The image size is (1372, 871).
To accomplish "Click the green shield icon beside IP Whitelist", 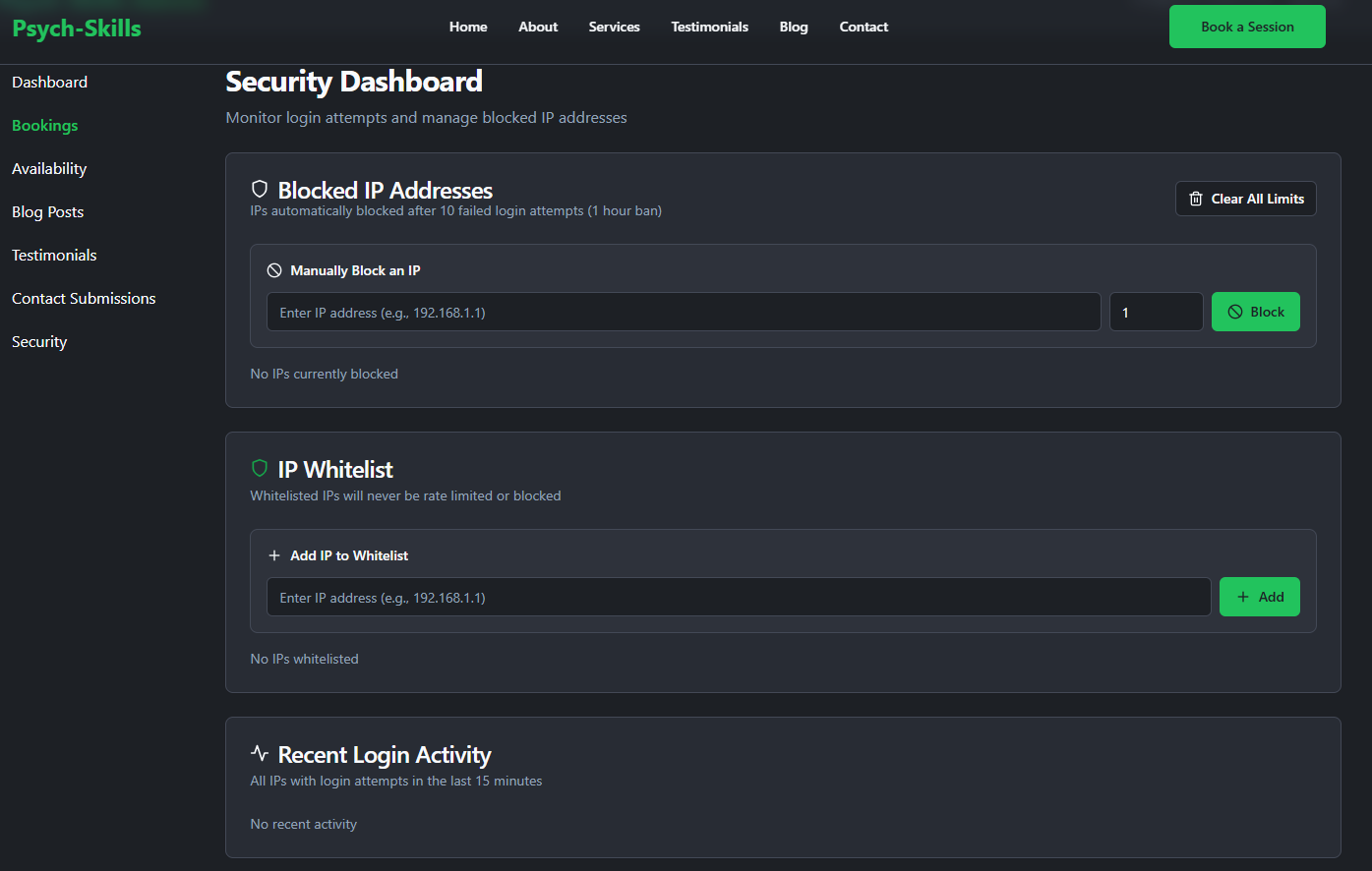I will click(259, 469).
